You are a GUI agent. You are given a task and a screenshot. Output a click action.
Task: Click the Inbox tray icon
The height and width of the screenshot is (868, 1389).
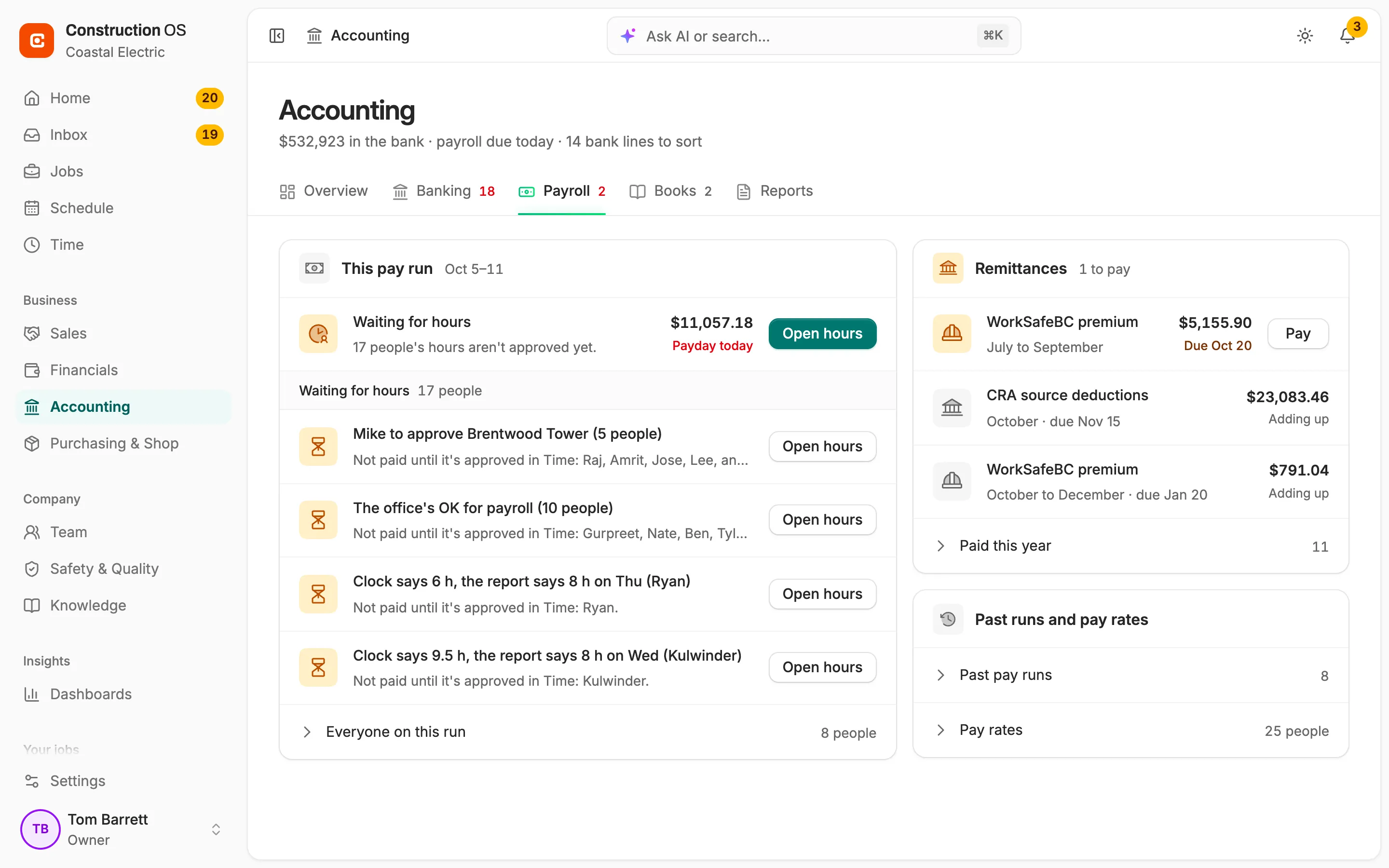[x=32, y=135]
